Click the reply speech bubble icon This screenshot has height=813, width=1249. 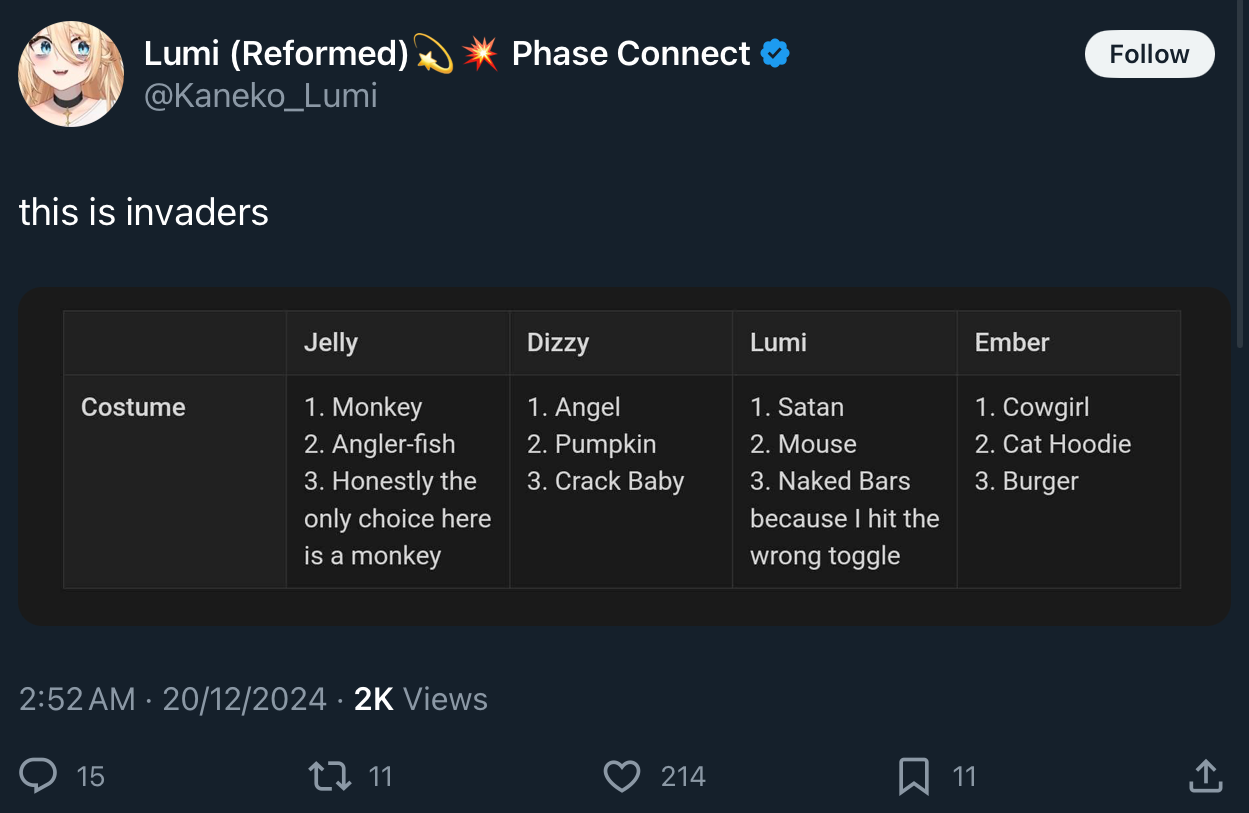38,776
